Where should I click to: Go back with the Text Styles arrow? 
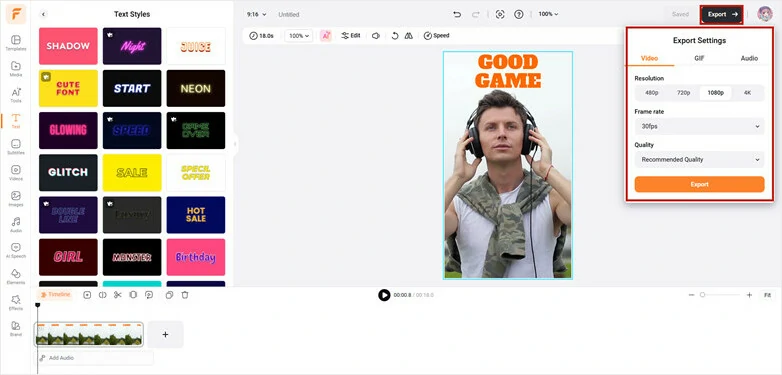(x=43, y=14)
